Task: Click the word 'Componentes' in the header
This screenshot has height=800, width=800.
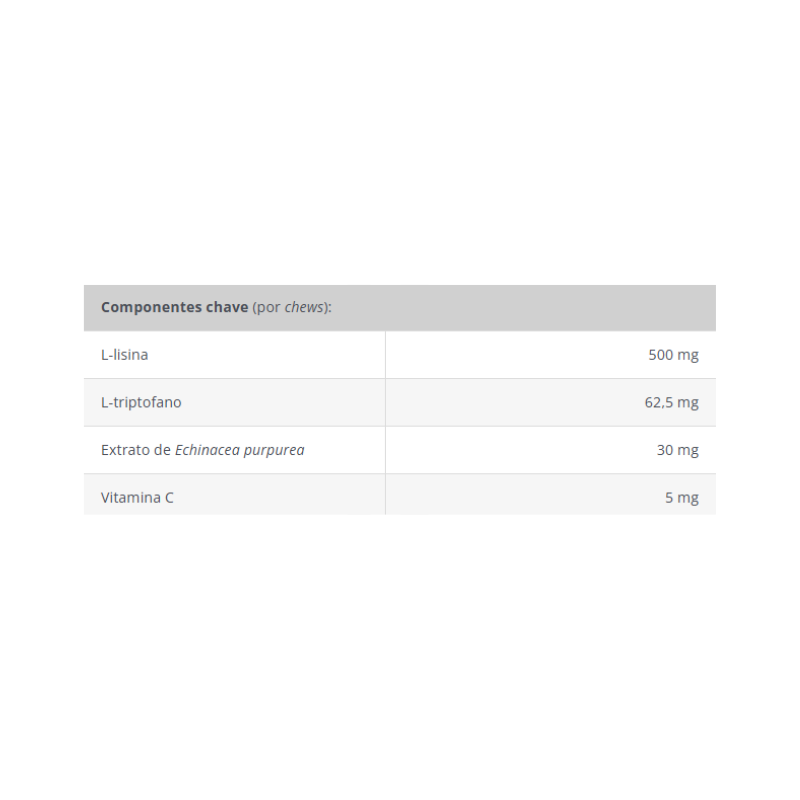Action: pos(151,307)
